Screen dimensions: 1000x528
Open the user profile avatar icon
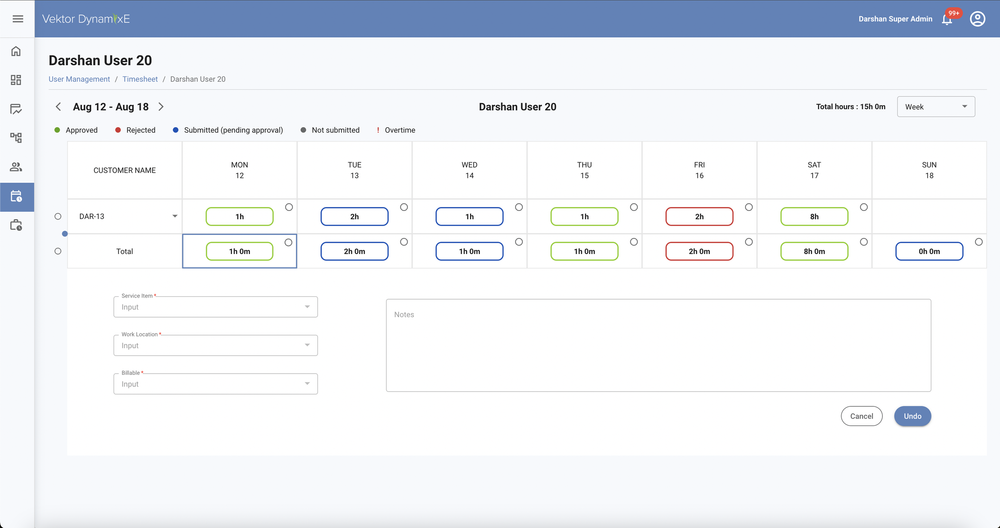[978, 18]
